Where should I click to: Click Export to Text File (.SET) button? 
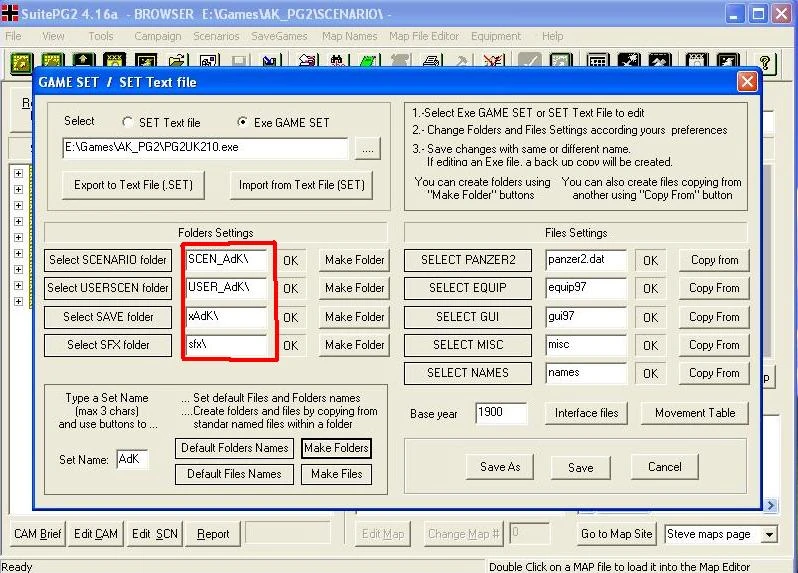[x=134, y=185]
